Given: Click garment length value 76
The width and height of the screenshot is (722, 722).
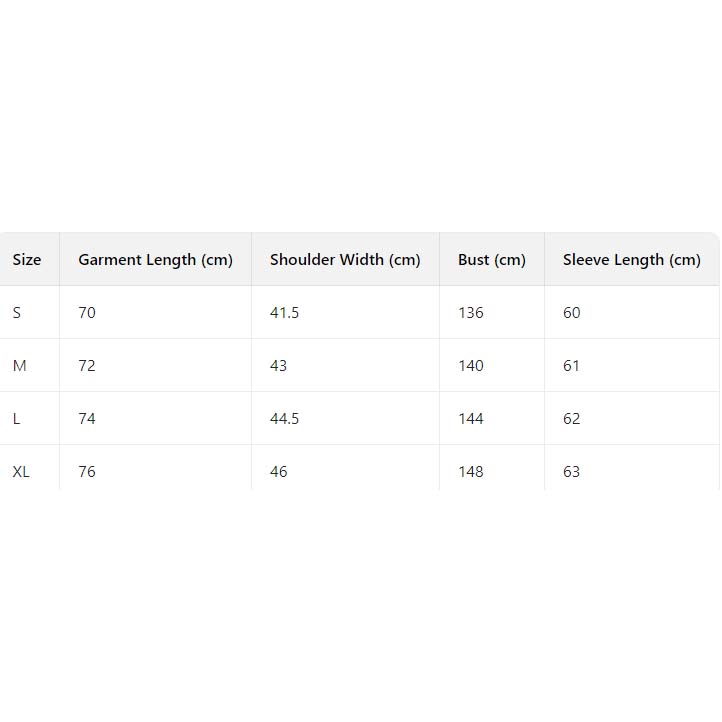Looking at the screenshot, I should (x=87, y=472).
